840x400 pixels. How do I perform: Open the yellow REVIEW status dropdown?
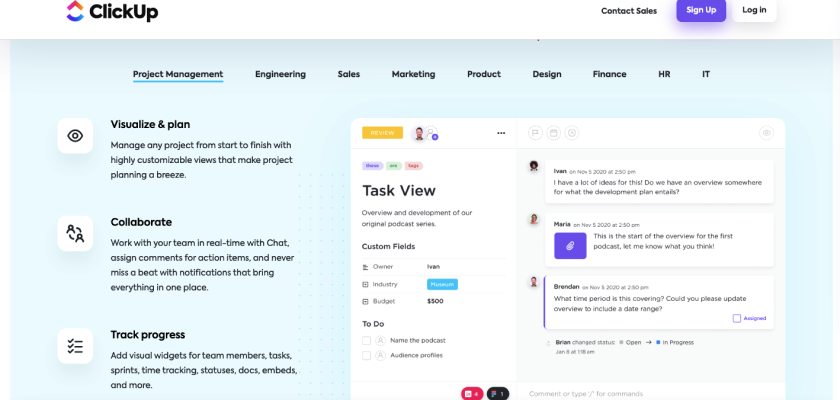pos(382,133)
